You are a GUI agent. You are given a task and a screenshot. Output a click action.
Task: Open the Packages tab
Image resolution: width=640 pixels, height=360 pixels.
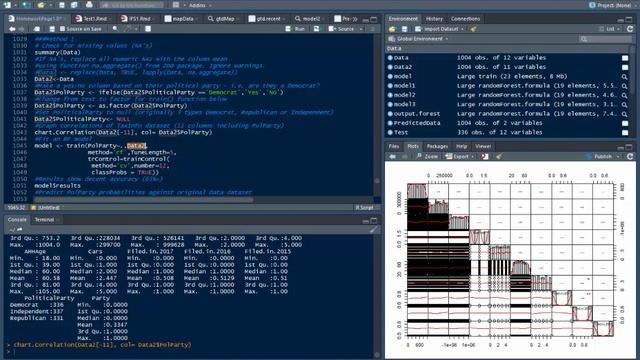pyautogui.click(x=437, y=146)
